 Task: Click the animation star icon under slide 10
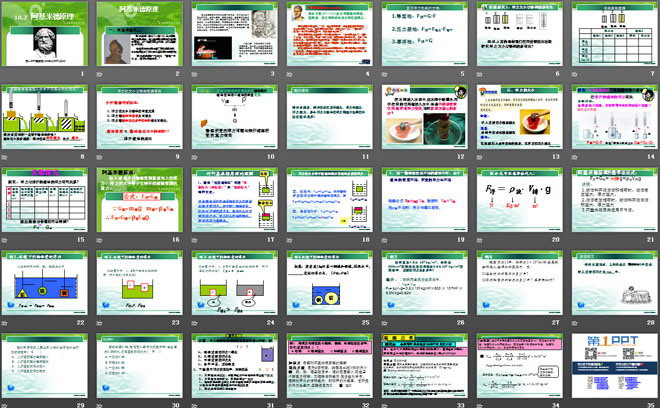click(x=195, y=157)
